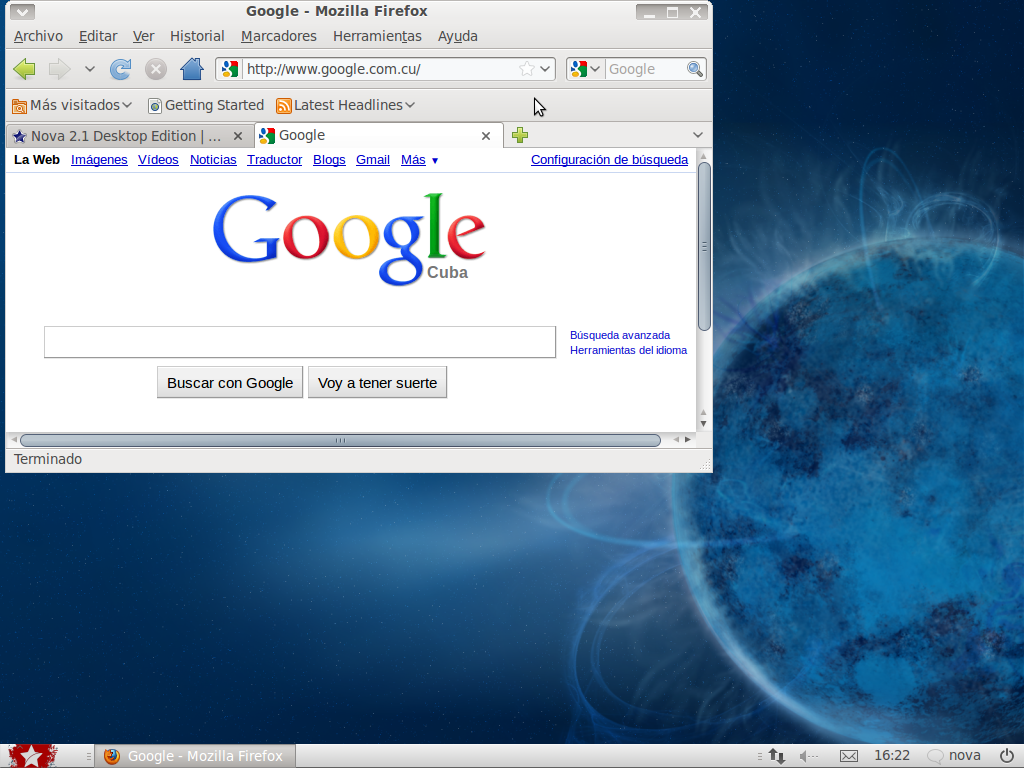The image size is (1024, 768).
Task: Open the Marcadores menu
Action: 278,36
